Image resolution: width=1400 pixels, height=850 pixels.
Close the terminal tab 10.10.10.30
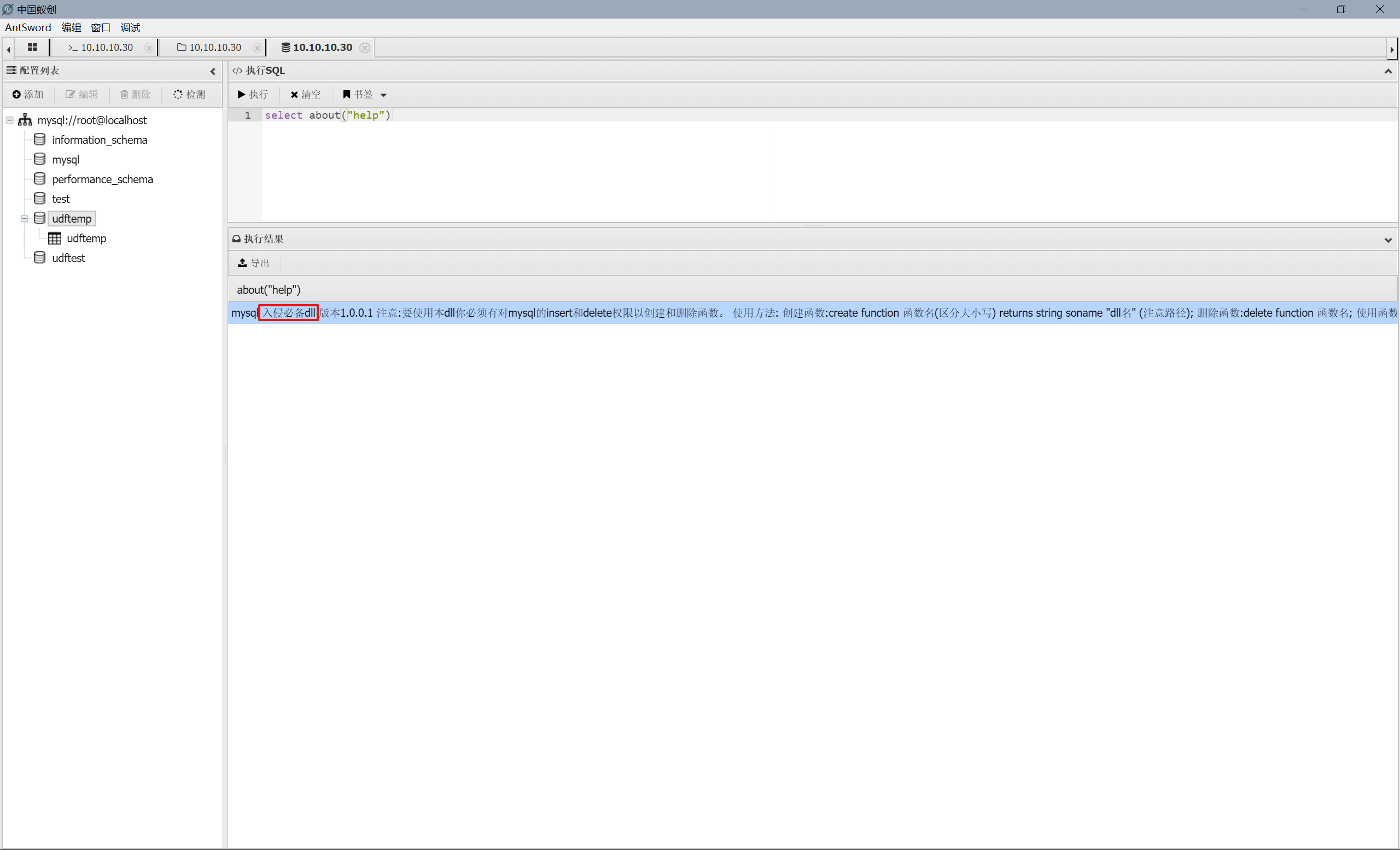[x=148, y=48]
